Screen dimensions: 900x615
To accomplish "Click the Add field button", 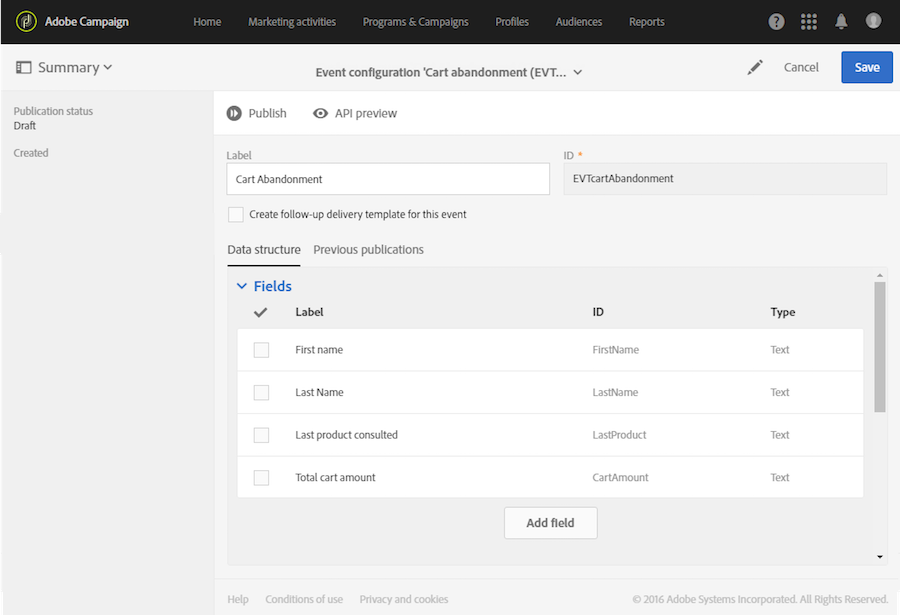I will coord(550,523).
